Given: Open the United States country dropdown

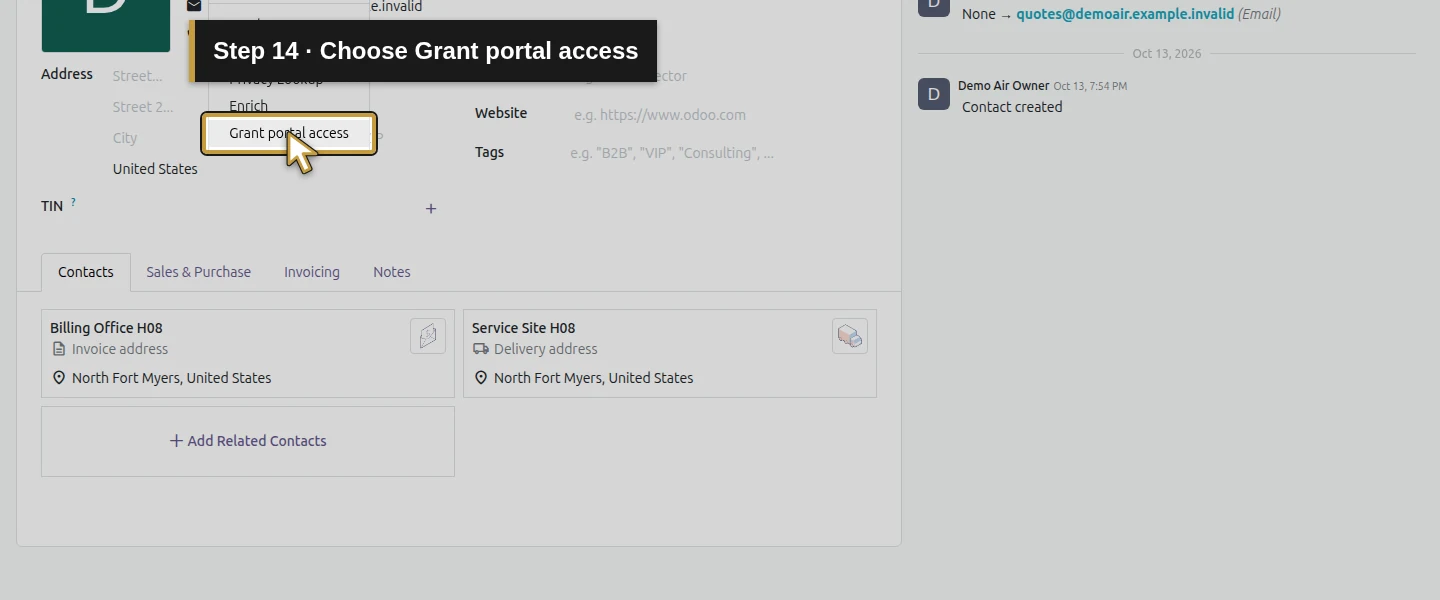Looking at the screenshot, I should coord(156,169).
